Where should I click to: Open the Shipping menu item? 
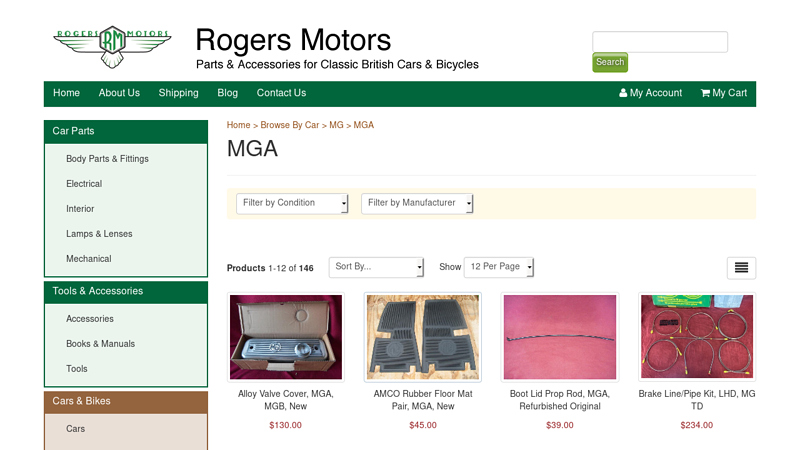tap(178, 93)
